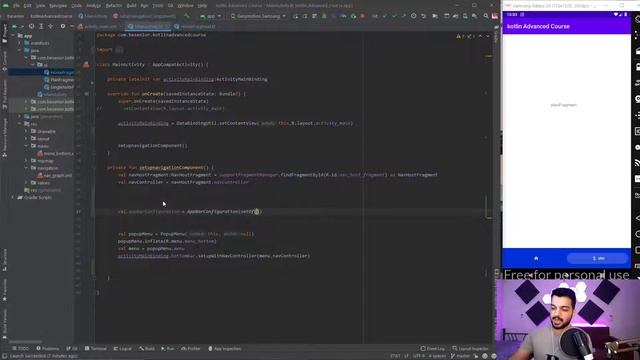Open the Profiler tool window button

(x=191, y=349)
